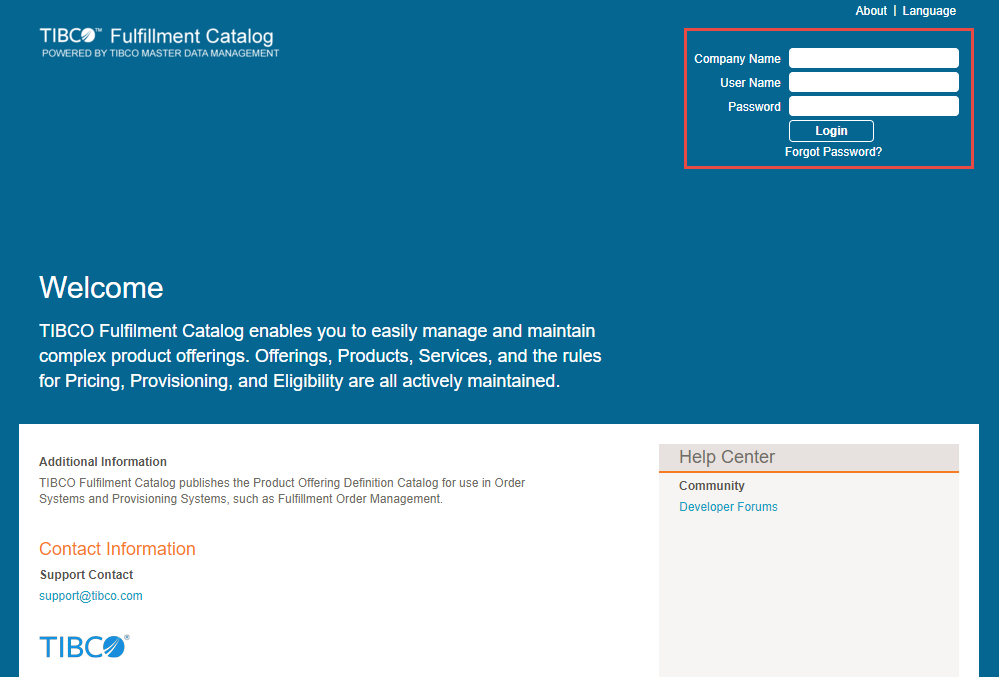
Task: Click the Community label in Help Center
Action: click(712, 486)
